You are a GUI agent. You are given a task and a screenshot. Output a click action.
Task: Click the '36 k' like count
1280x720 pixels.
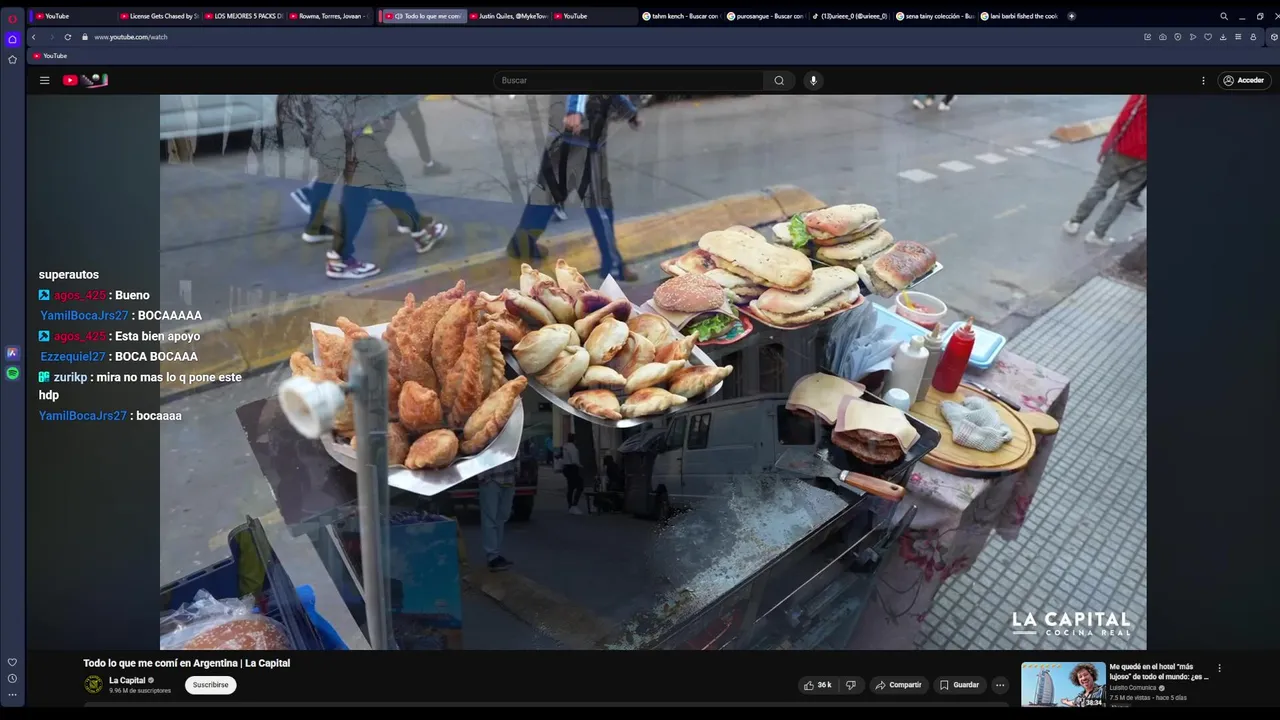(824, 685)
